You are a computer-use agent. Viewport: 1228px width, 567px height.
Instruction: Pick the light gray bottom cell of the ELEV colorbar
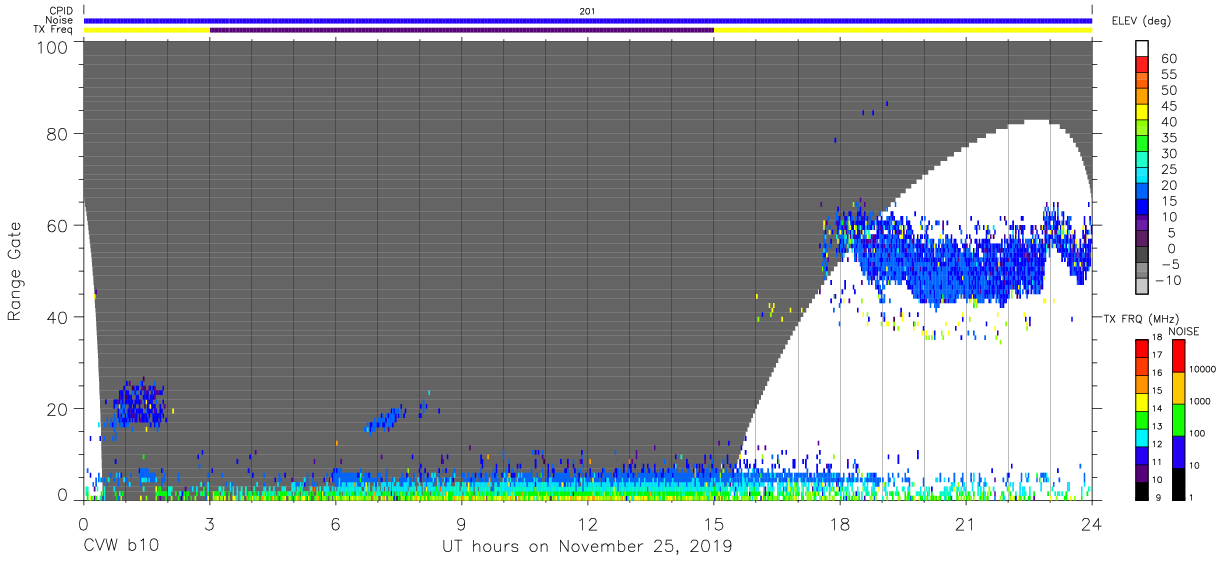point(1144,287)
